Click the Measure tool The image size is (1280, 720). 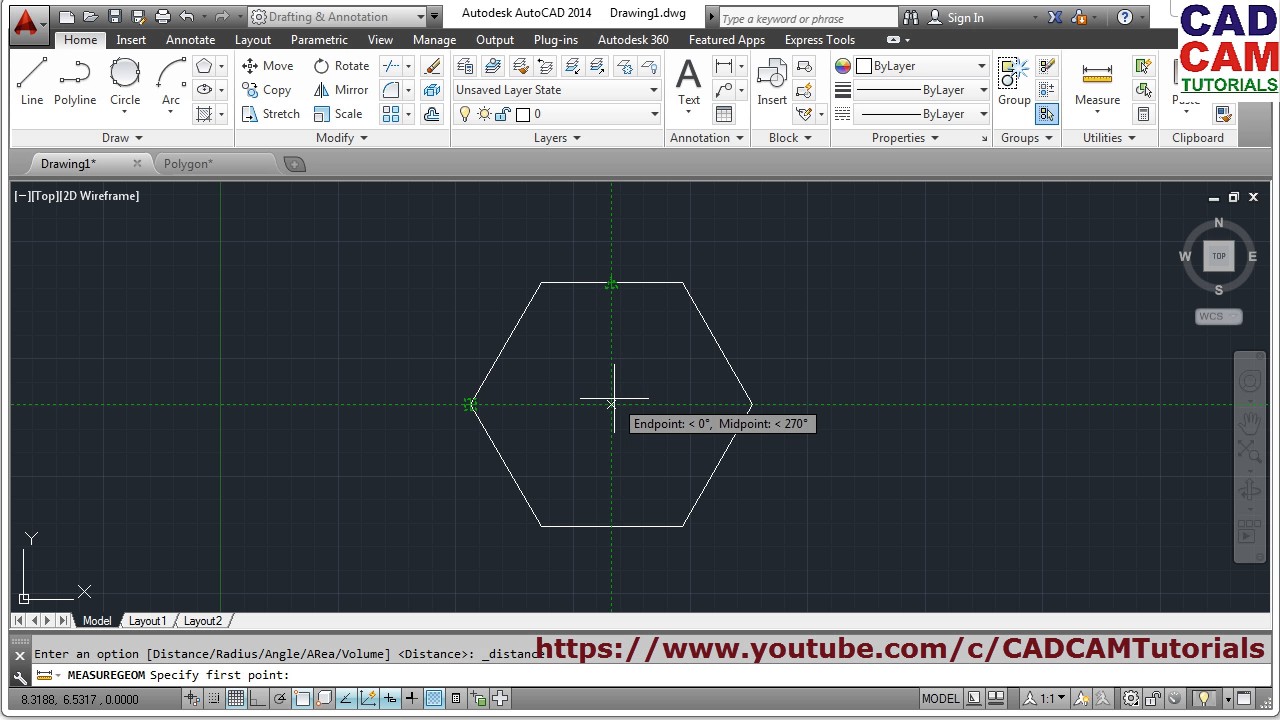pos(1097,82)
